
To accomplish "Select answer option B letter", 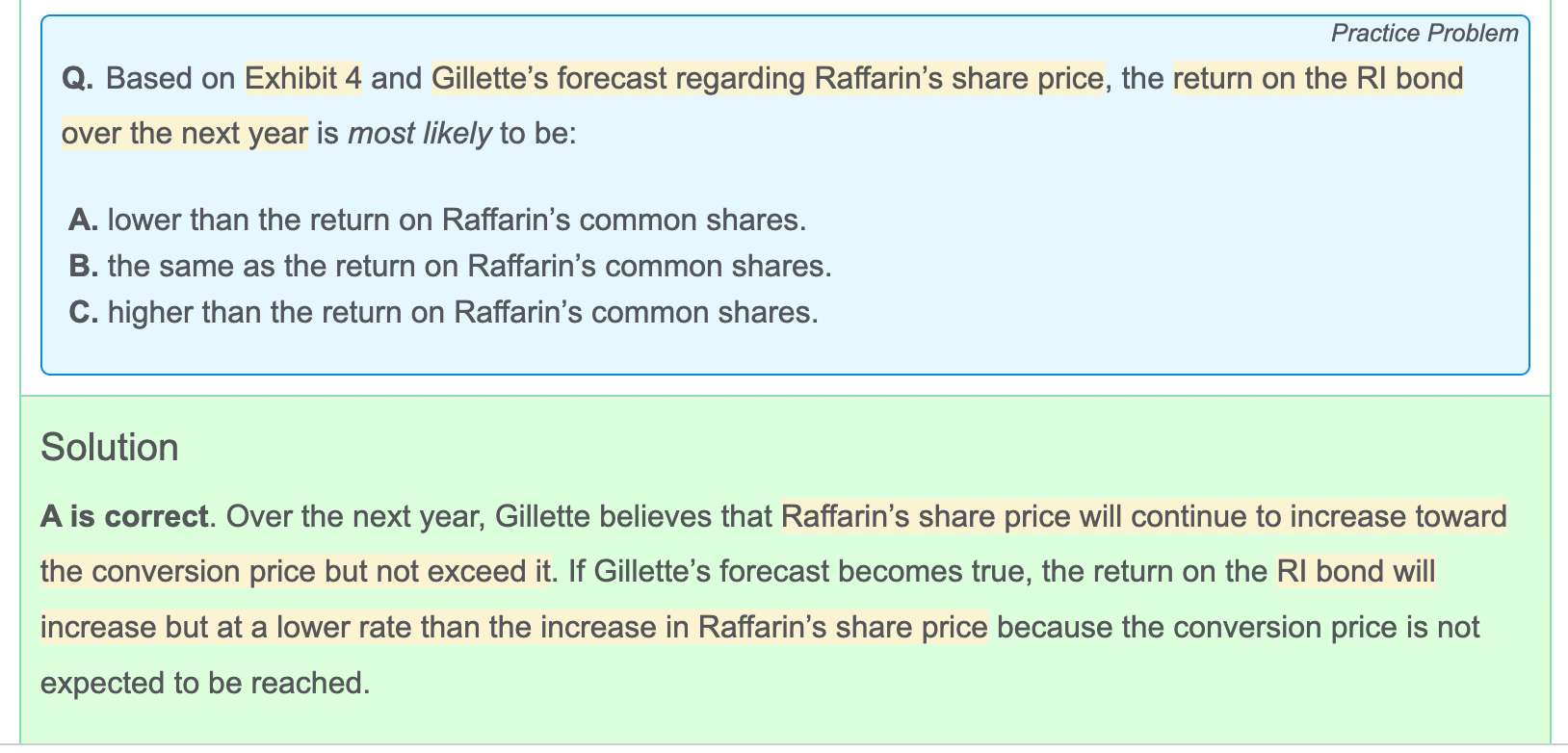I will pos(83,267).
